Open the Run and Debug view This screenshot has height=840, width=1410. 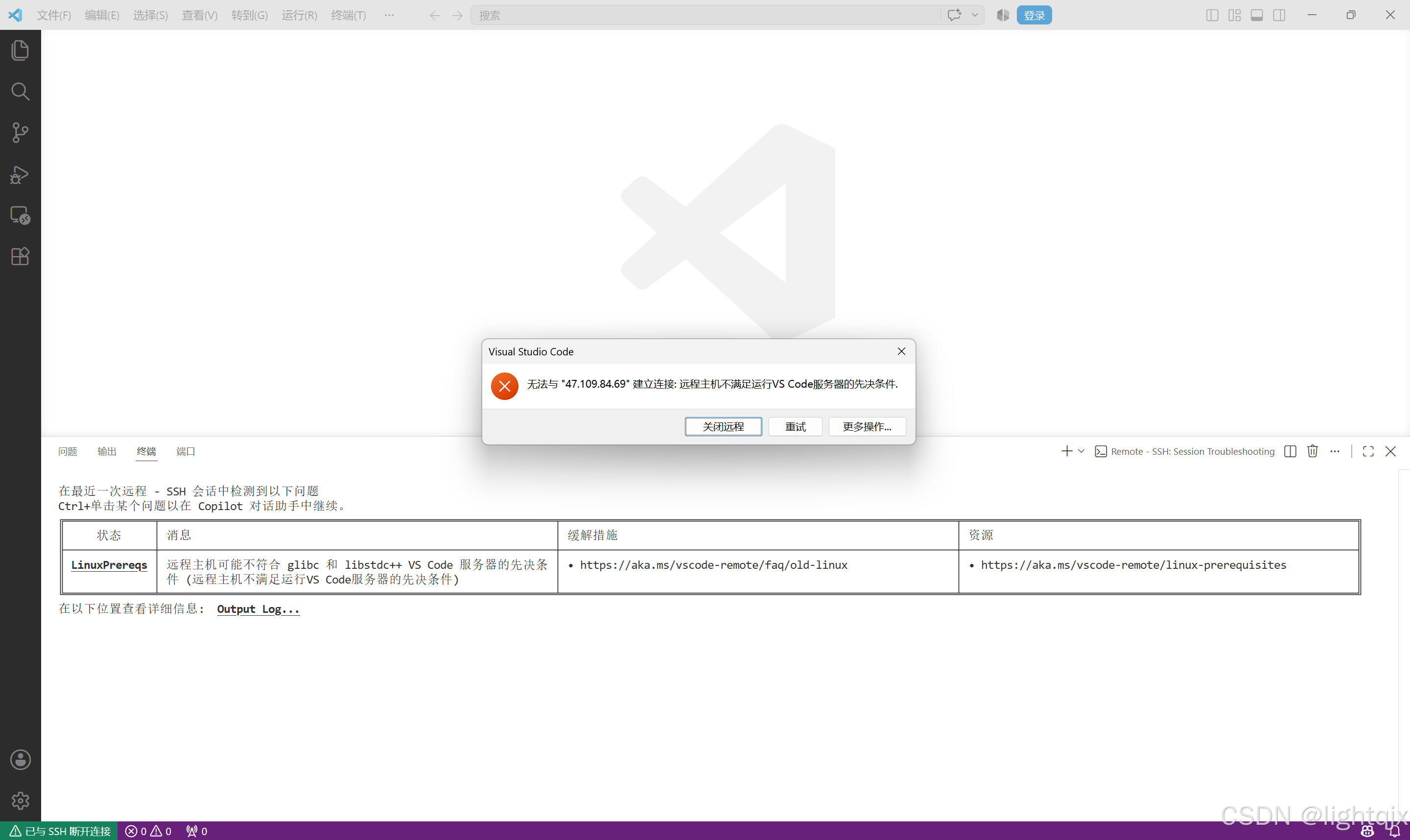pos(21,174)
